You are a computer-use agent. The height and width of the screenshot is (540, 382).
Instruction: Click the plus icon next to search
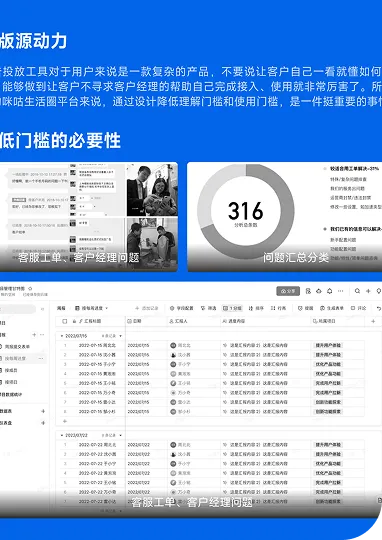pos(368,291)
